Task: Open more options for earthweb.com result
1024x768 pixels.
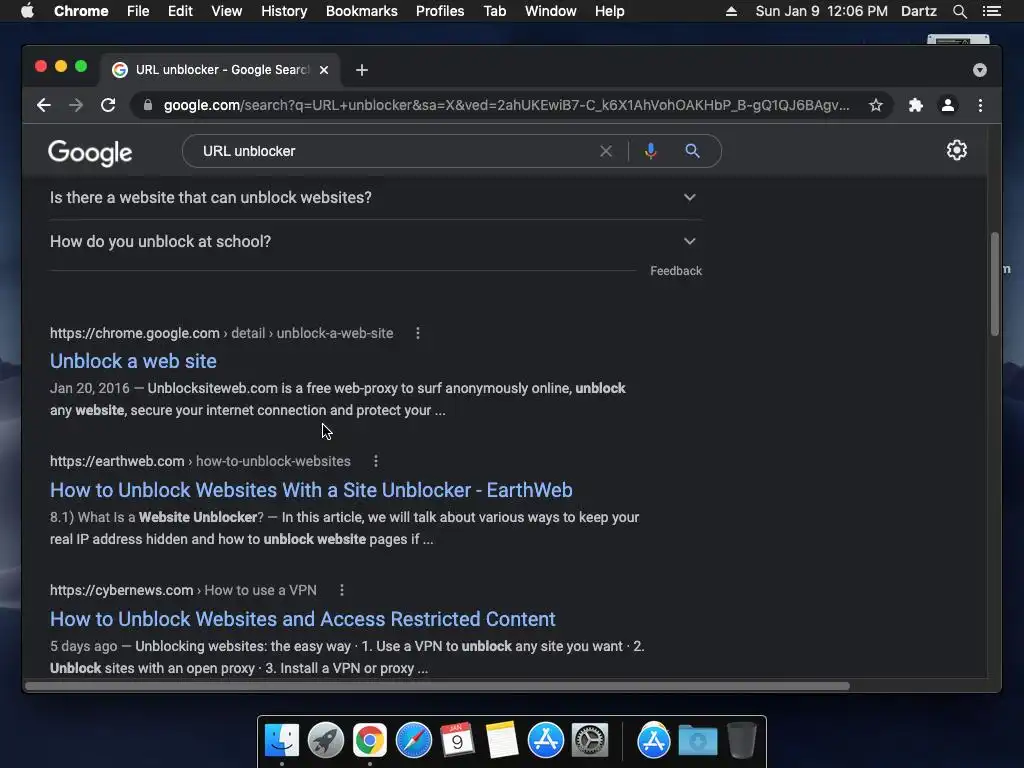Action: pyautogui.click(x=376, y=461)
